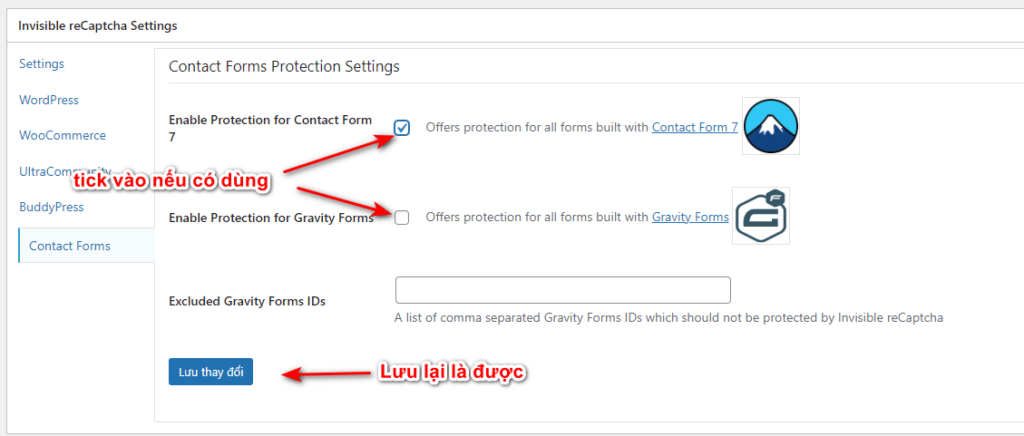
Task: Switch to the WordPress tab
Action: [49, 100]
